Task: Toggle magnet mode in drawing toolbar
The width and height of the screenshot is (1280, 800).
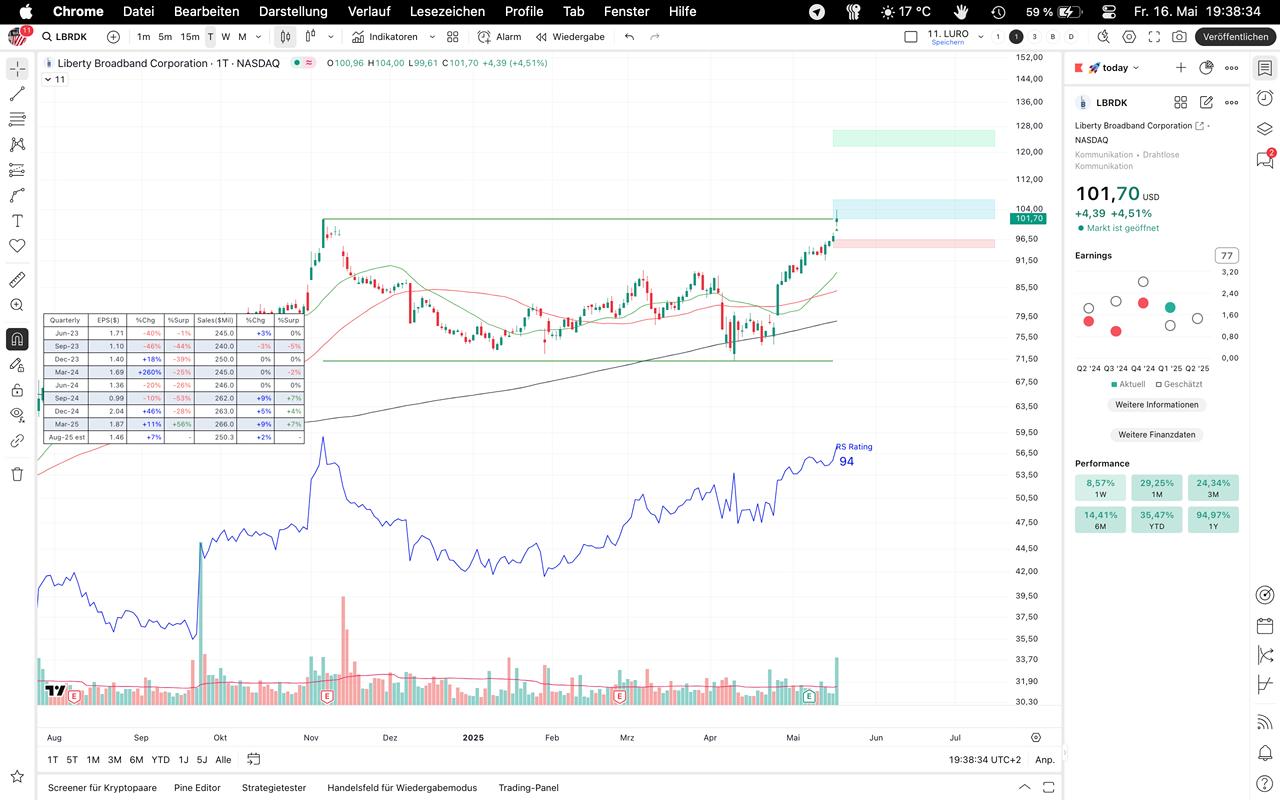Action: pos(17,339)
